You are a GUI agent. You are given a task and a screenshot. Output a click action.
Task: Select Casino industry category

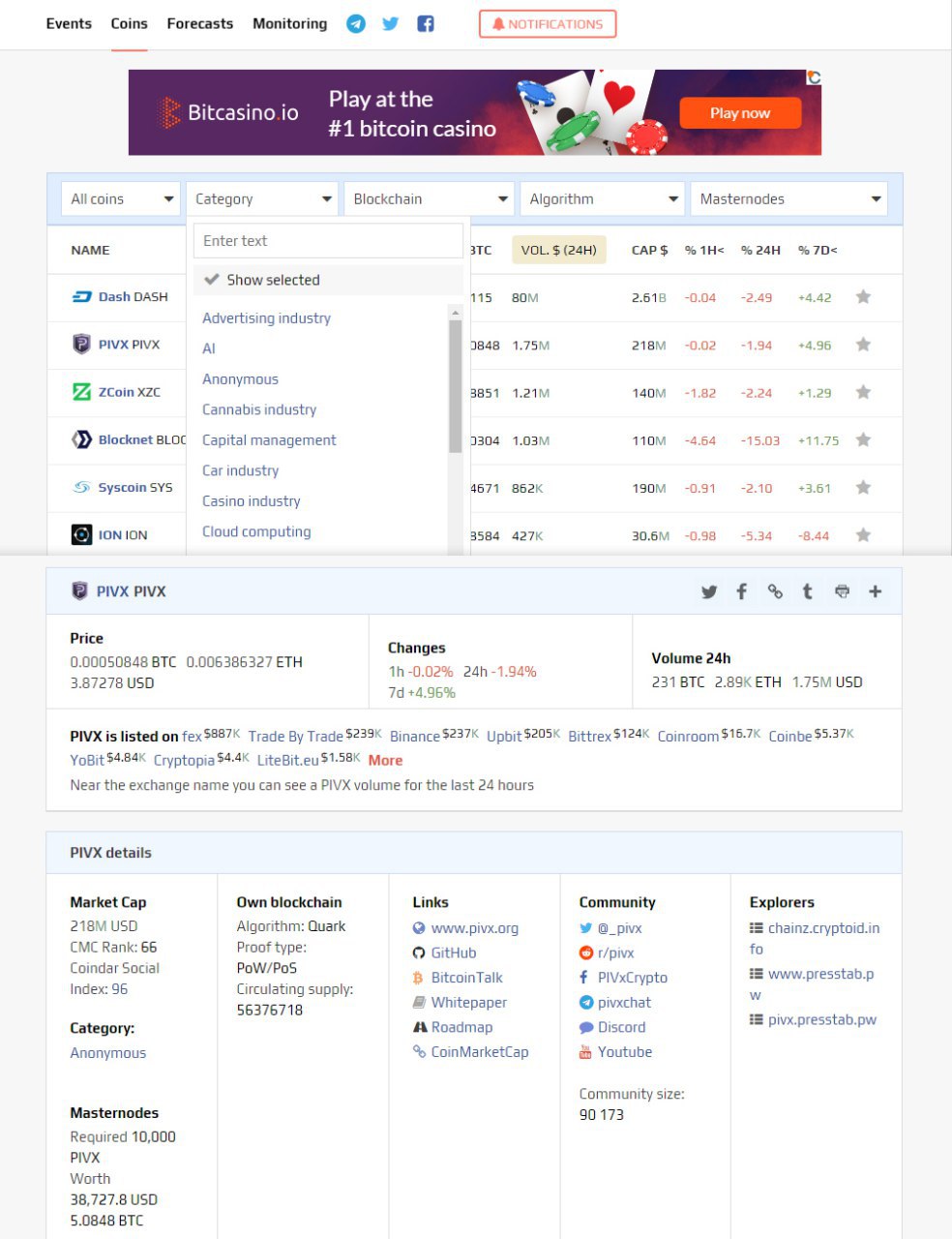click(251, 501)
